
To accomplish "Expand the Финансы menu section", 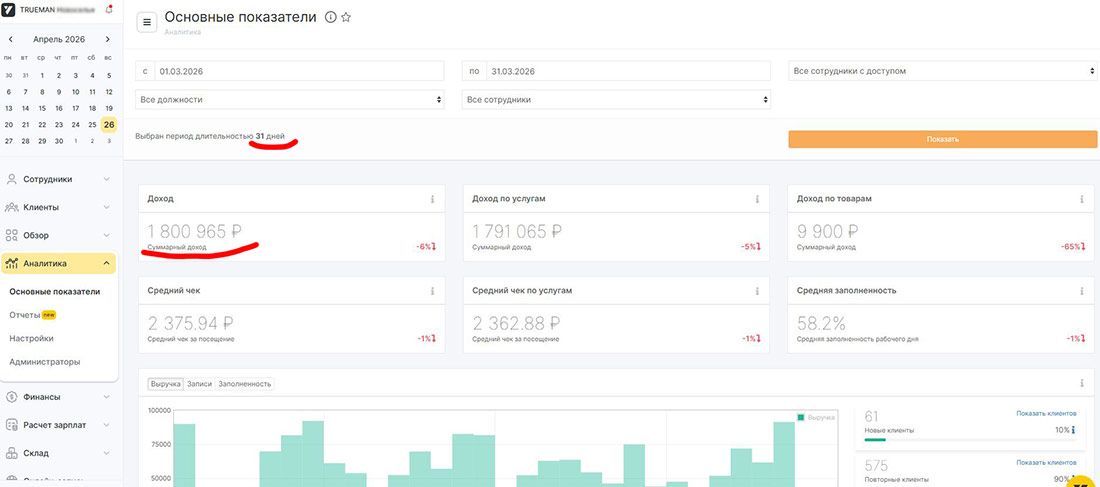I will (107, 396).
